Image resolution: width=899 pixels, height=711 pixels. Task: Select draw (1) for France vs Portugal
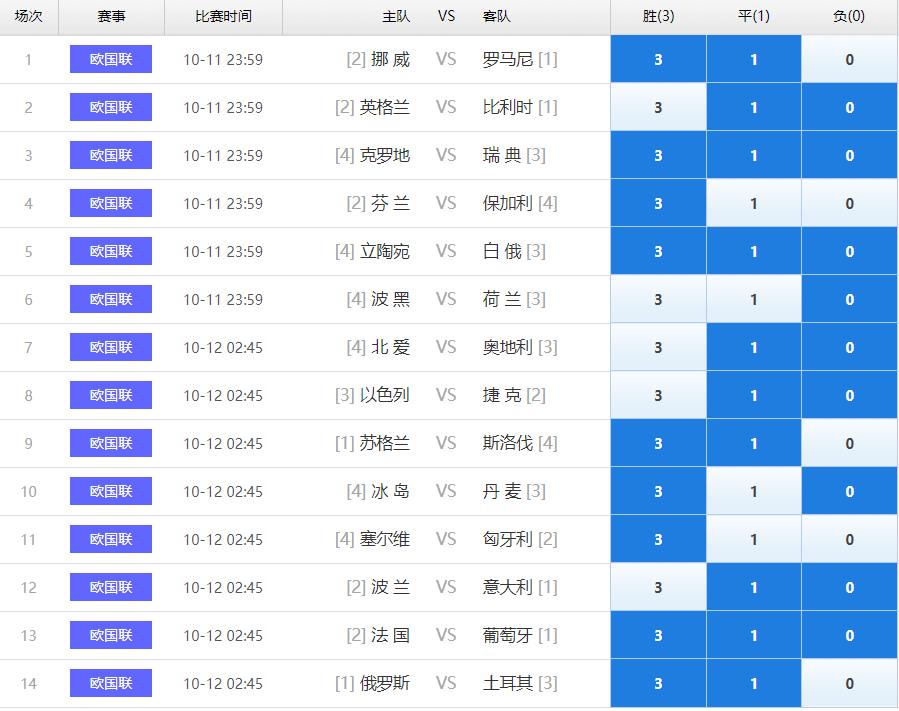click(754, 635)
